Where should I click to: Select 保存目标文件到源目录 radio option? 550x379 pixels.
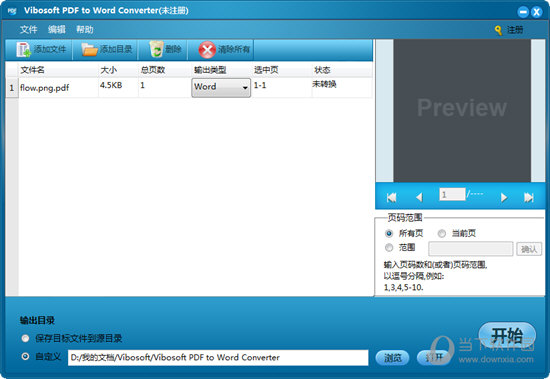[25, 338]
